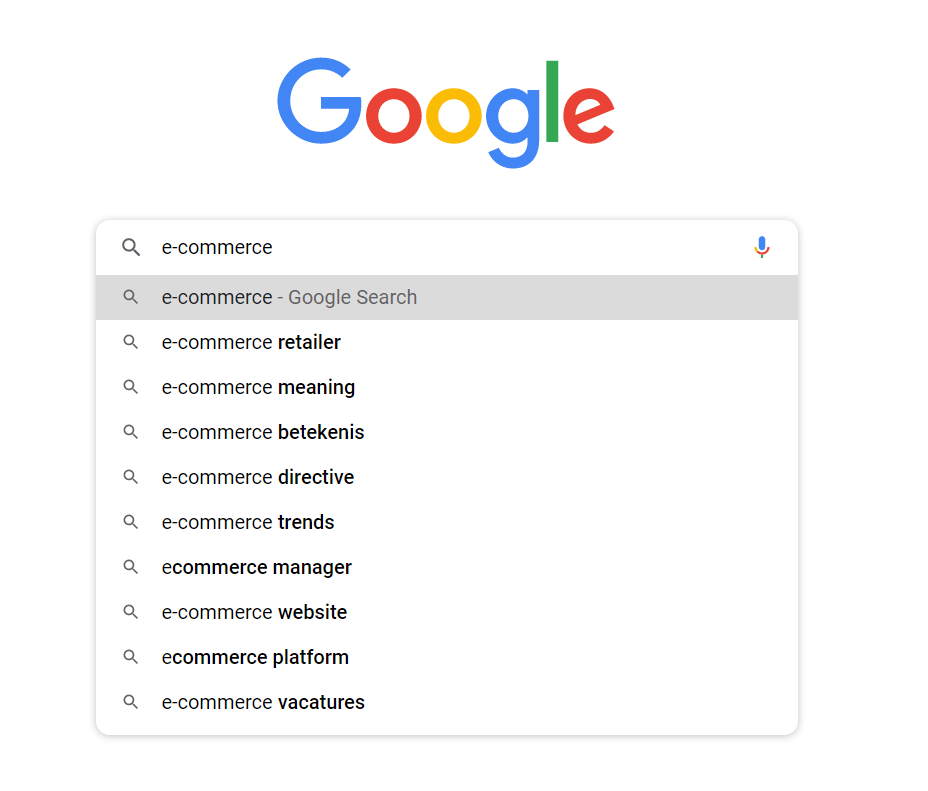Pick the 'e-commerce meaning' suggestion
This screenshot has width=928, height=791.
(x=258, y=387)
